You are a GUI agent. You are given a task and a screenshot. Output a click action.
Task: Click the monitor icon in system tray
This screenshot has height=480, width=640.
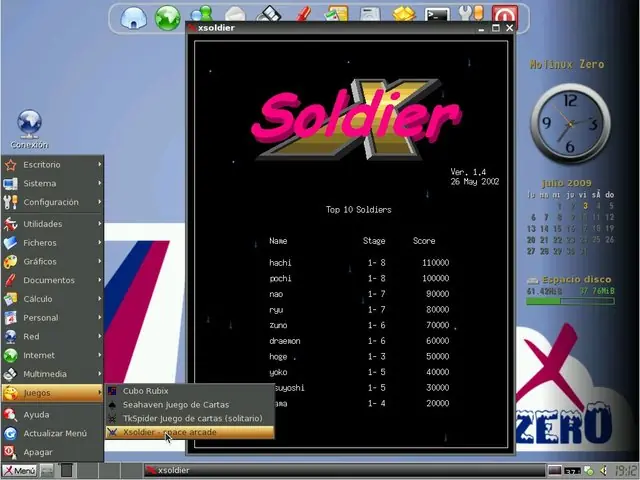click(x=554, y=471)
